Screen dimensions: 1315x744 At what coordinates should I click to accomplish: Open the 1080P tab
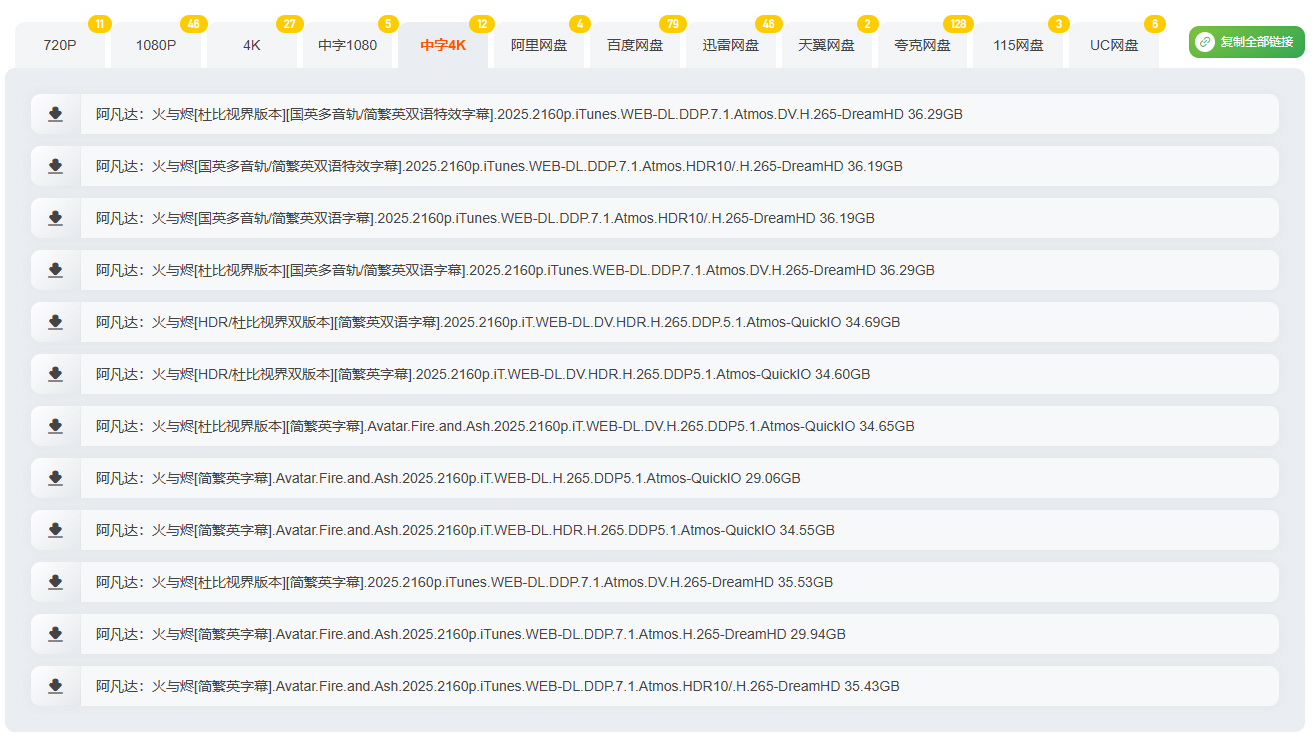(156, 46)
